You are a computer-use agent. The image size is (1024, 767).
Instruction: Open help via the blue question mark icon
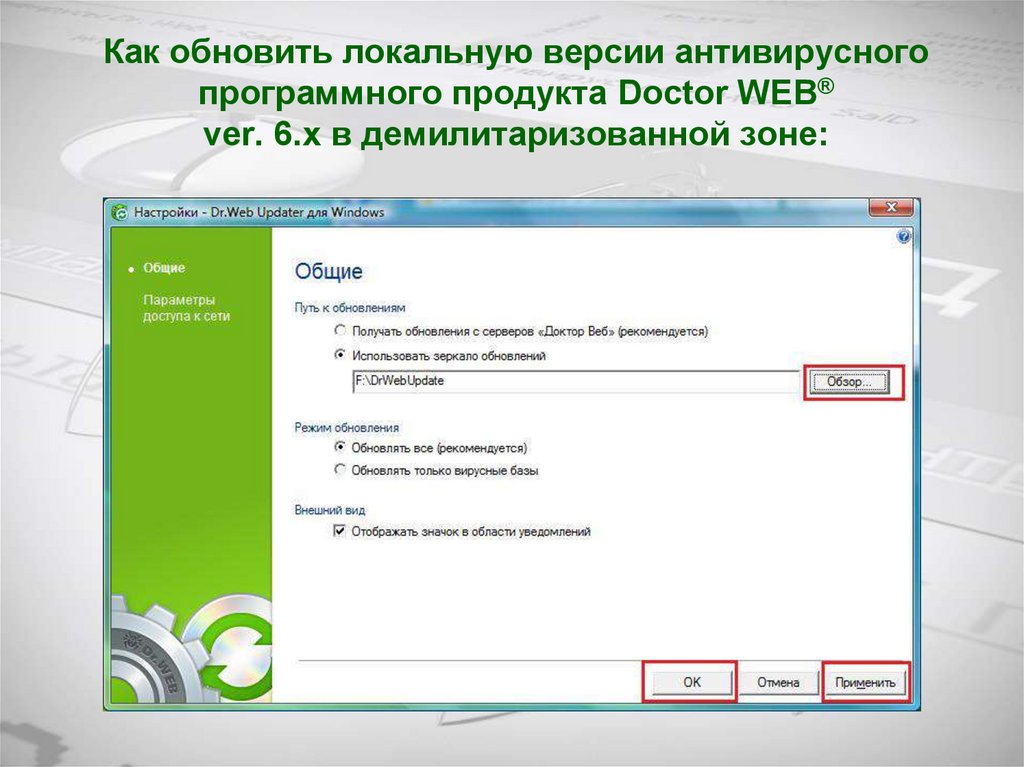coord(904,237)
